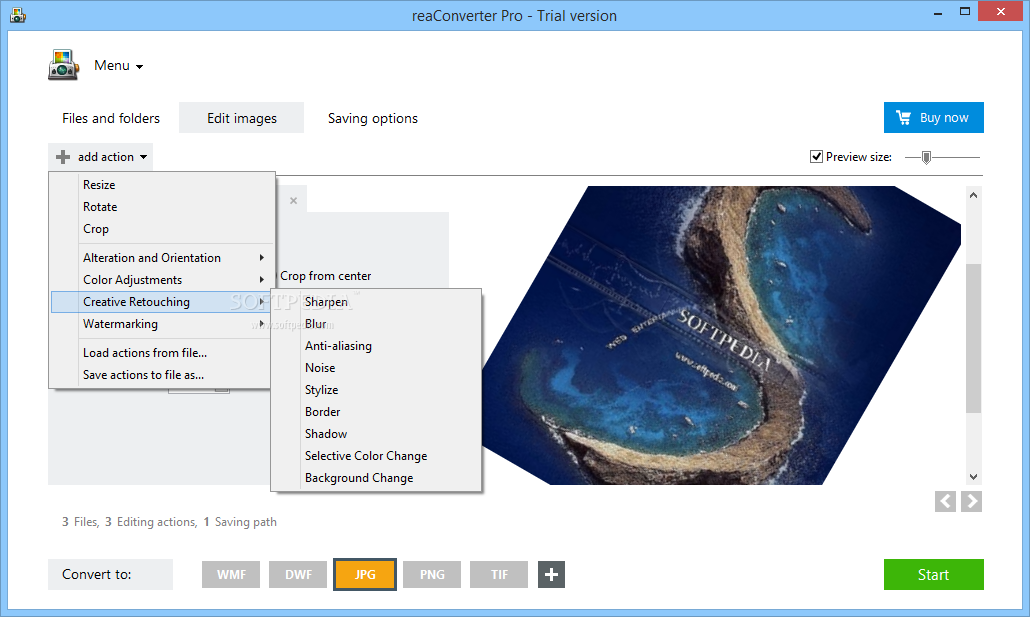Expand Alteration and Orientation submenu

click(162, 258)
